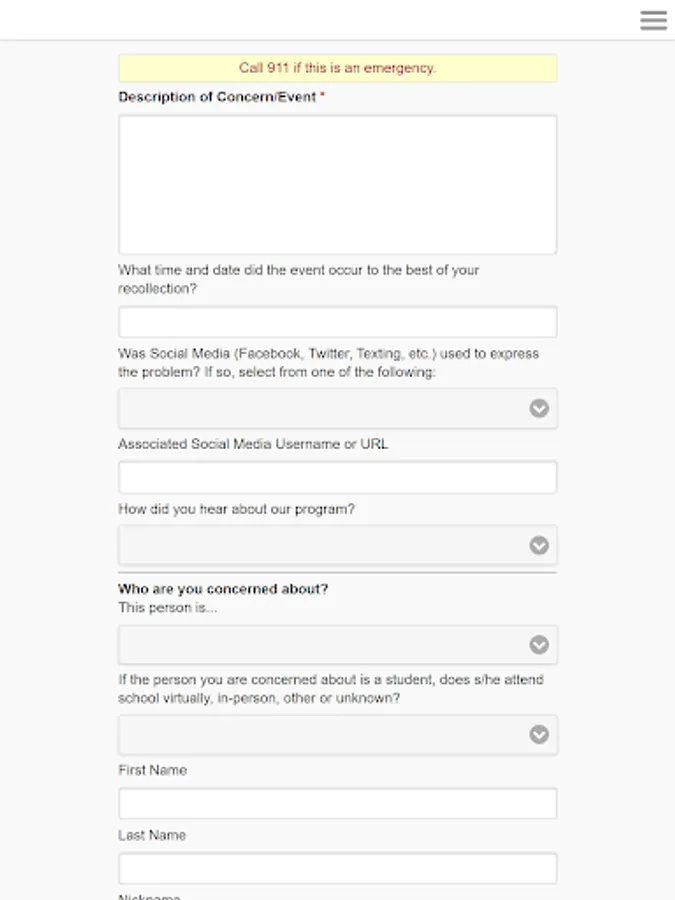This screenshot has width=675, height=900.
Task: Click the 'Who are you concerned about?' heading
Action: [x=223, y=589]
